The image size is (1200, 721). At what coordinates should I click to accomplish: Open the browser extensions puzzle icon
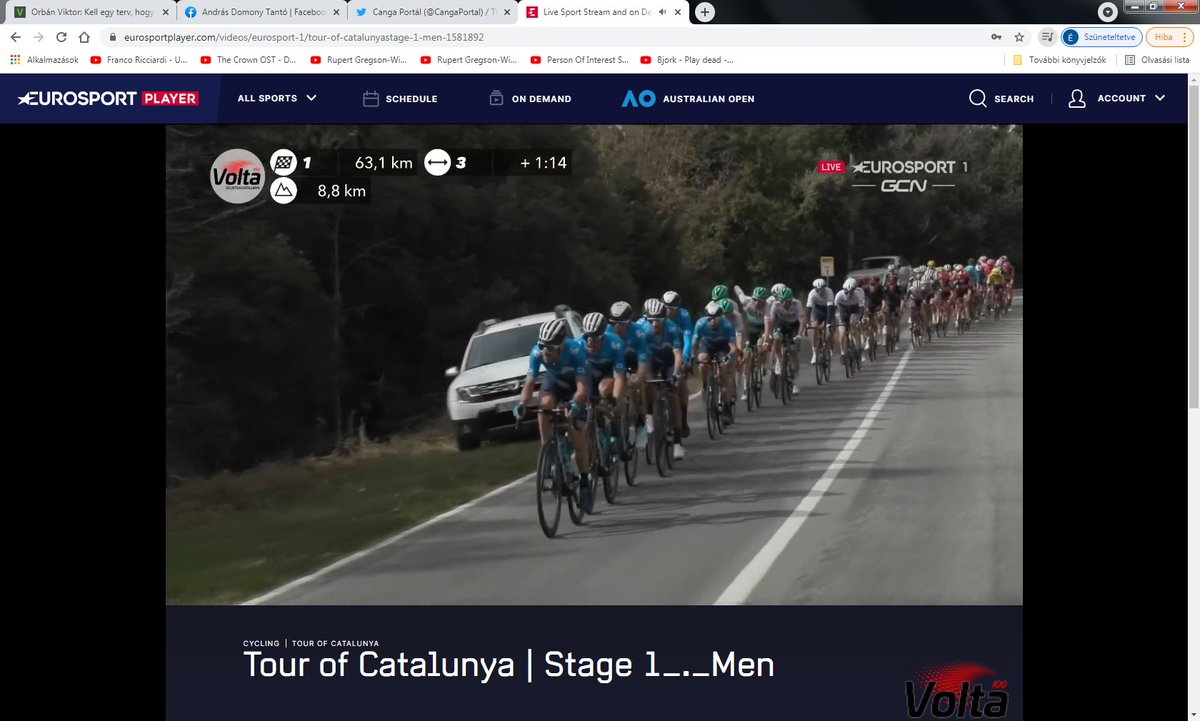[1046, 36]
